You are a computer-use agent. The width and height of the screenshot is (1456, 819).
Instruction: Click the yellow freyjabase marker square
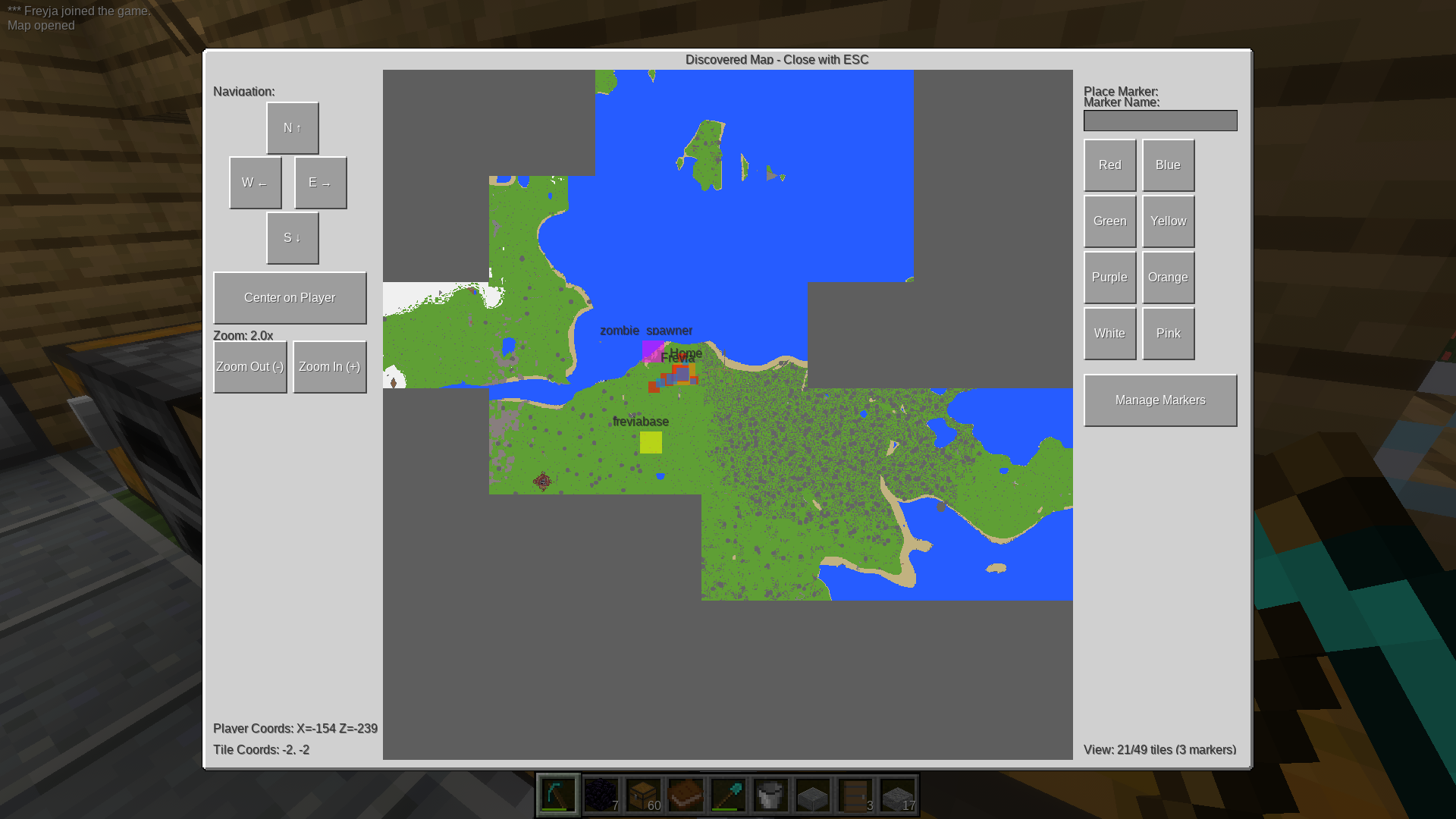point(651,442)
